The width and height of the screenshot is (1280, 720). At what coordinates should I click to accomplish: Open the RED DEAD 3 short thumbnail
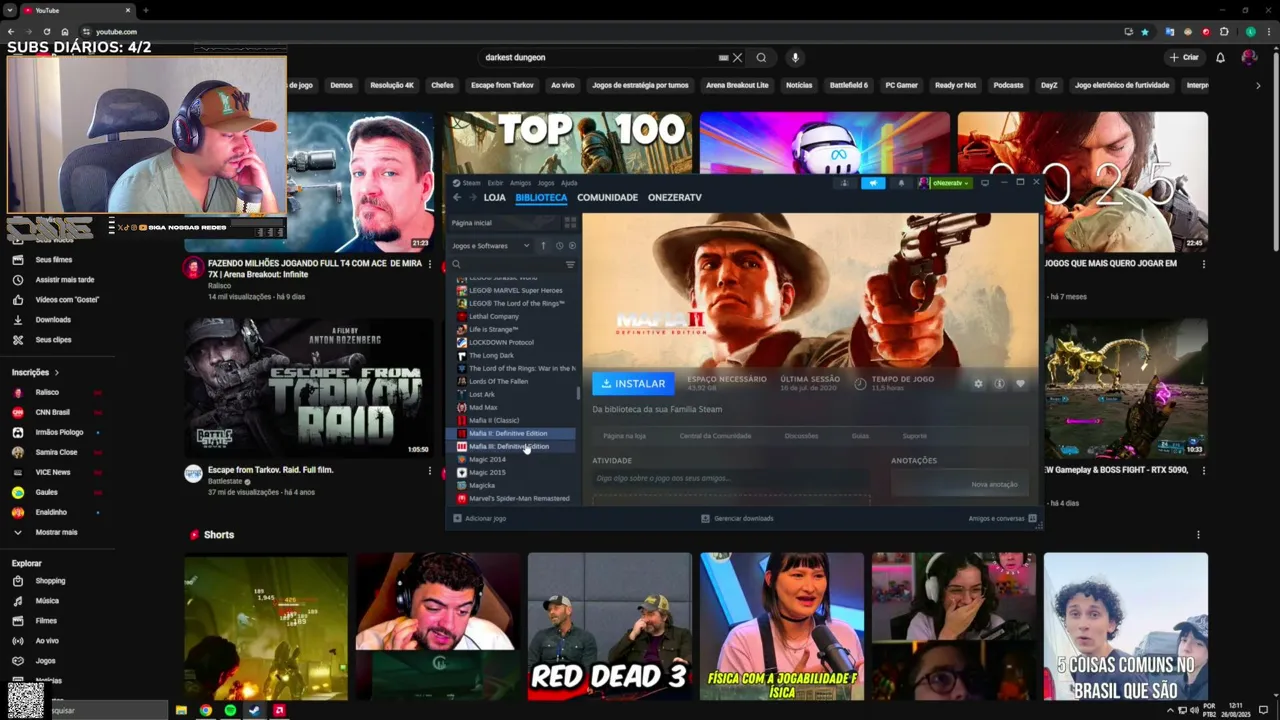click(609, 626)
